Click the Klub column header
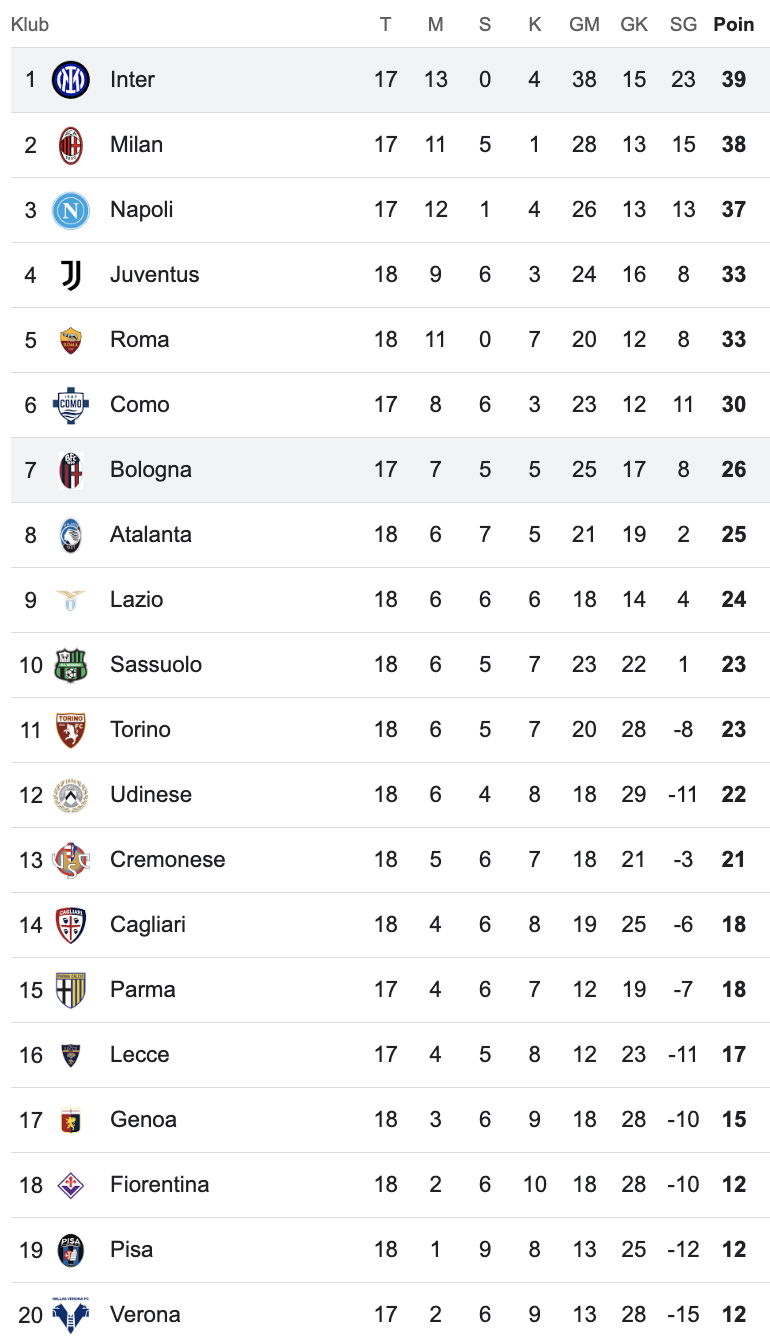 click(30, 24)
